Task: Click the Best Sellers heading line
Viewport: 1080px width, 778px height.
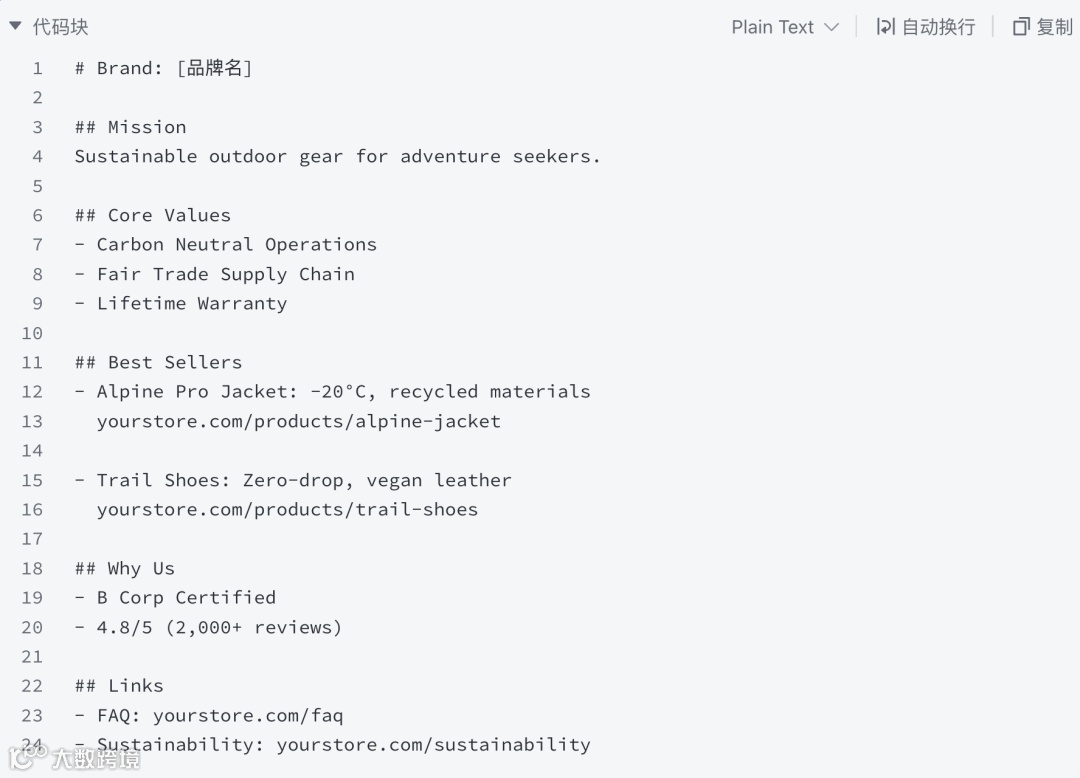Action: [x=158, y=362]
